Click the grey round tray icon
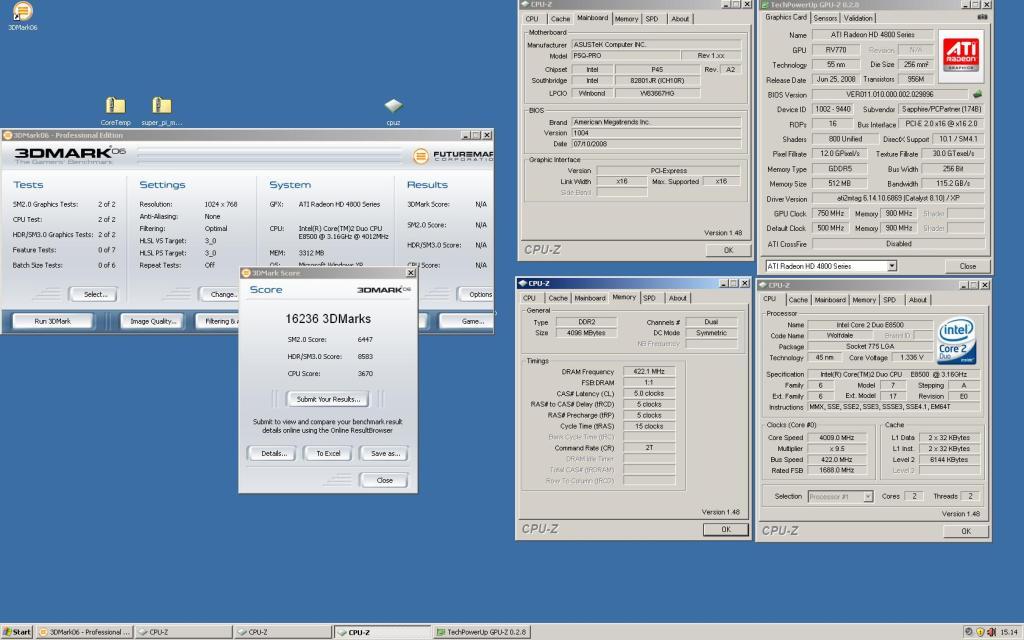 click(968, 632)
